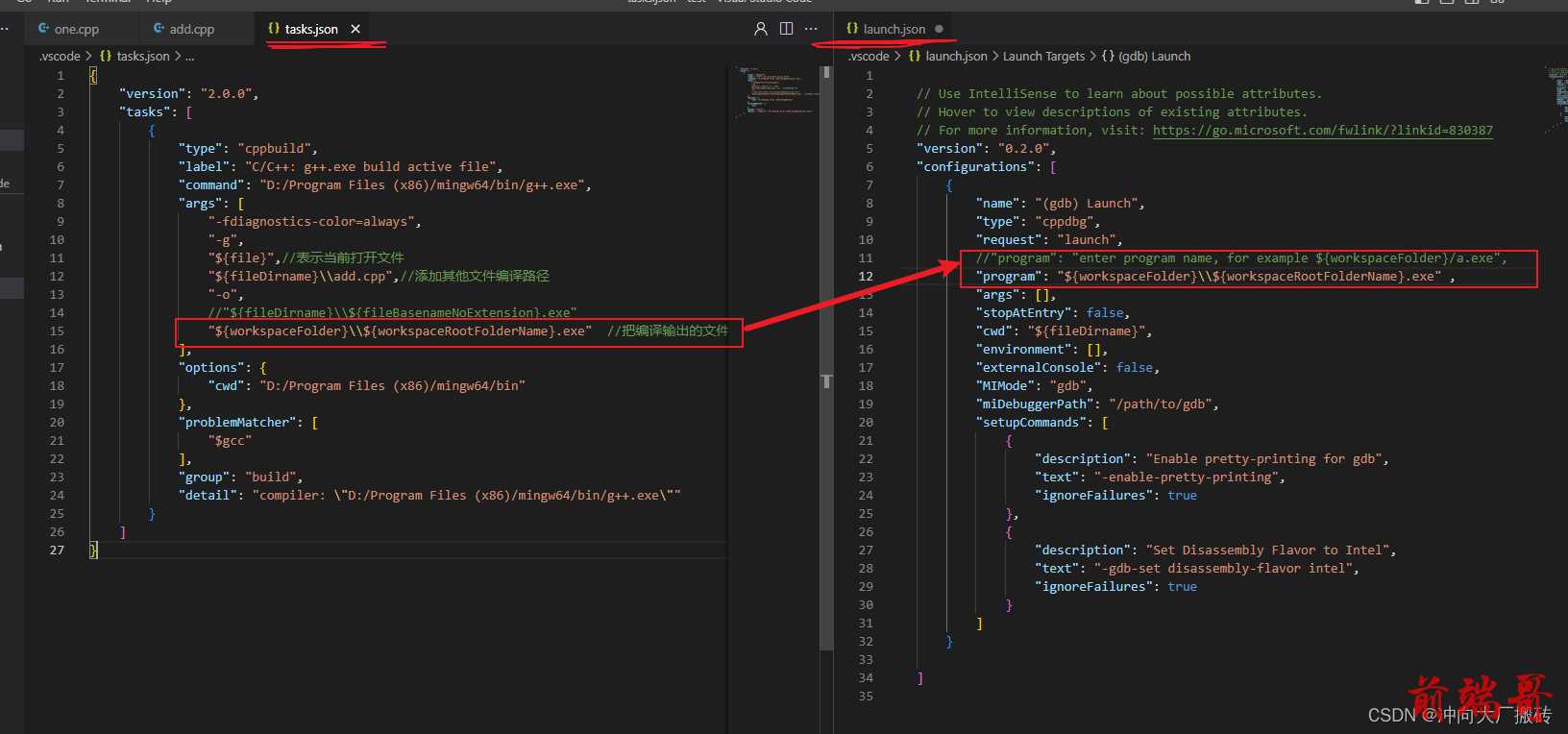
Task: Click "version": "0.2.0" in launch.json
Action: pos(987,149)
